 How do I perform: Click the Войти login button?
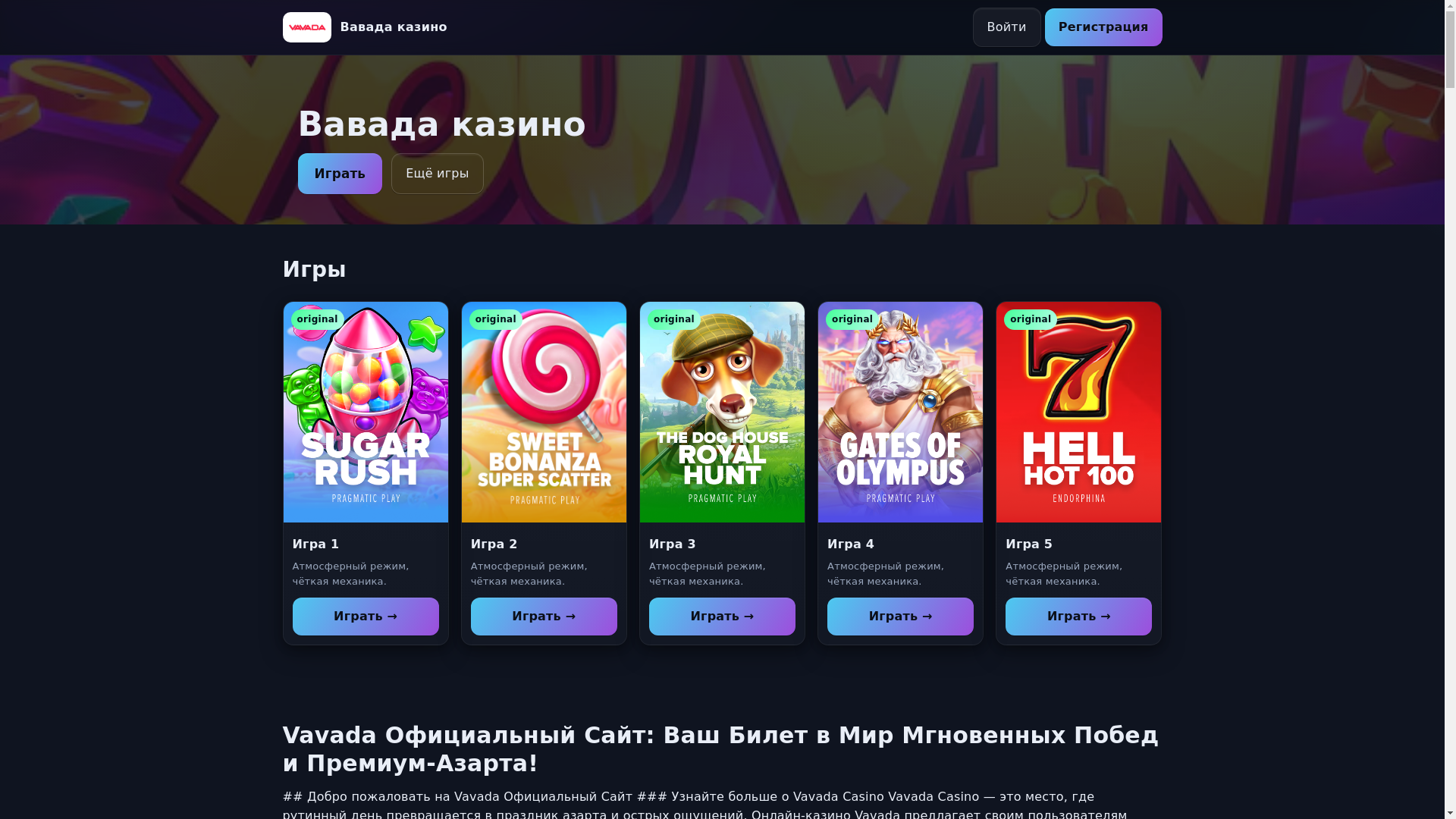pos(1006,27)
